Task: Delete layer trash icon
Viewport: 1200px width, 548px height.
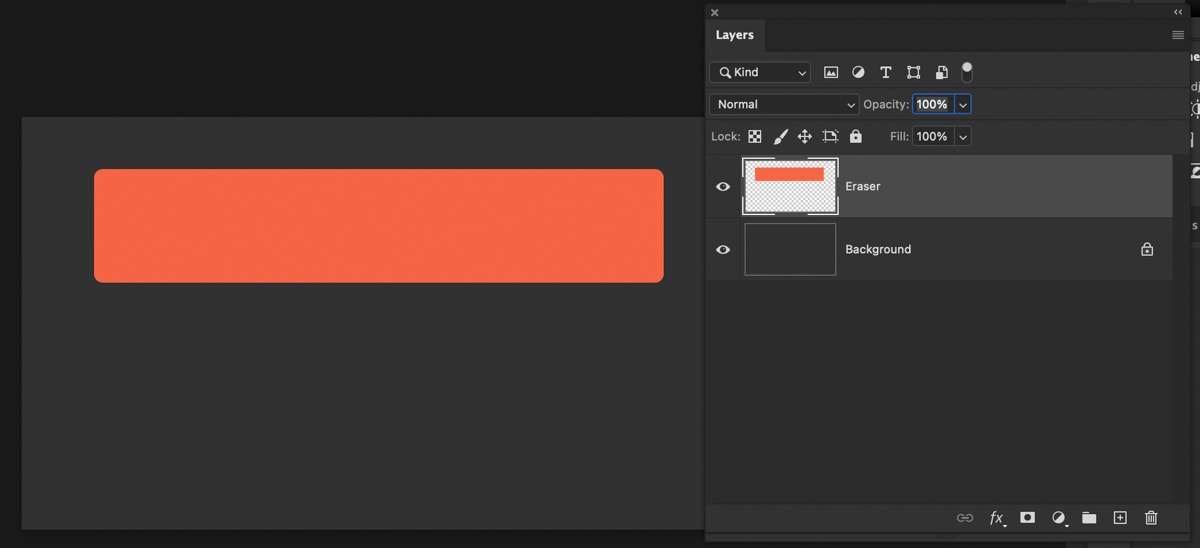Action: [x=1151, y=517]
